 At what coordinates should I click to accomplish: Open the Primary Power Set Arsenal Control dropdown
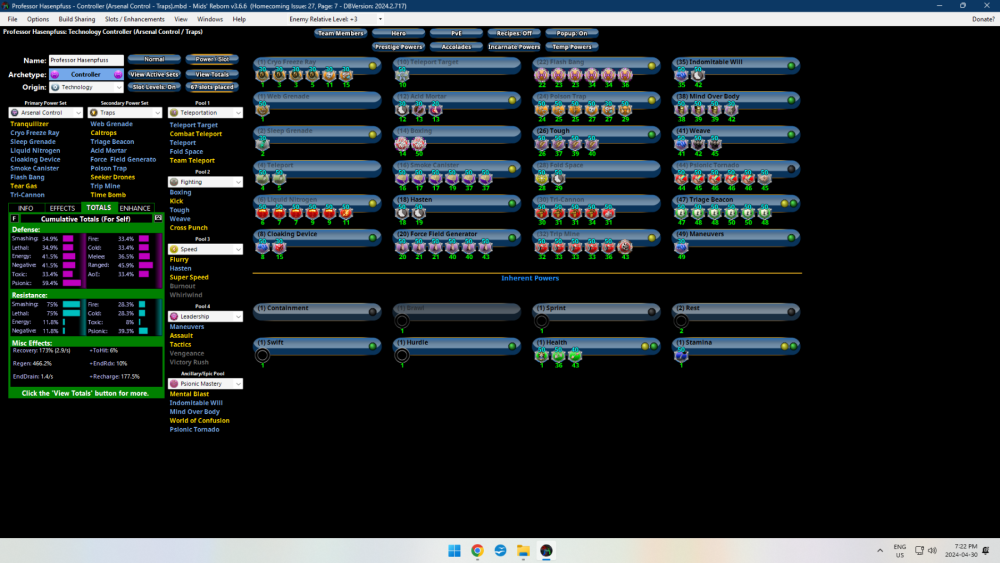[46, 113]
